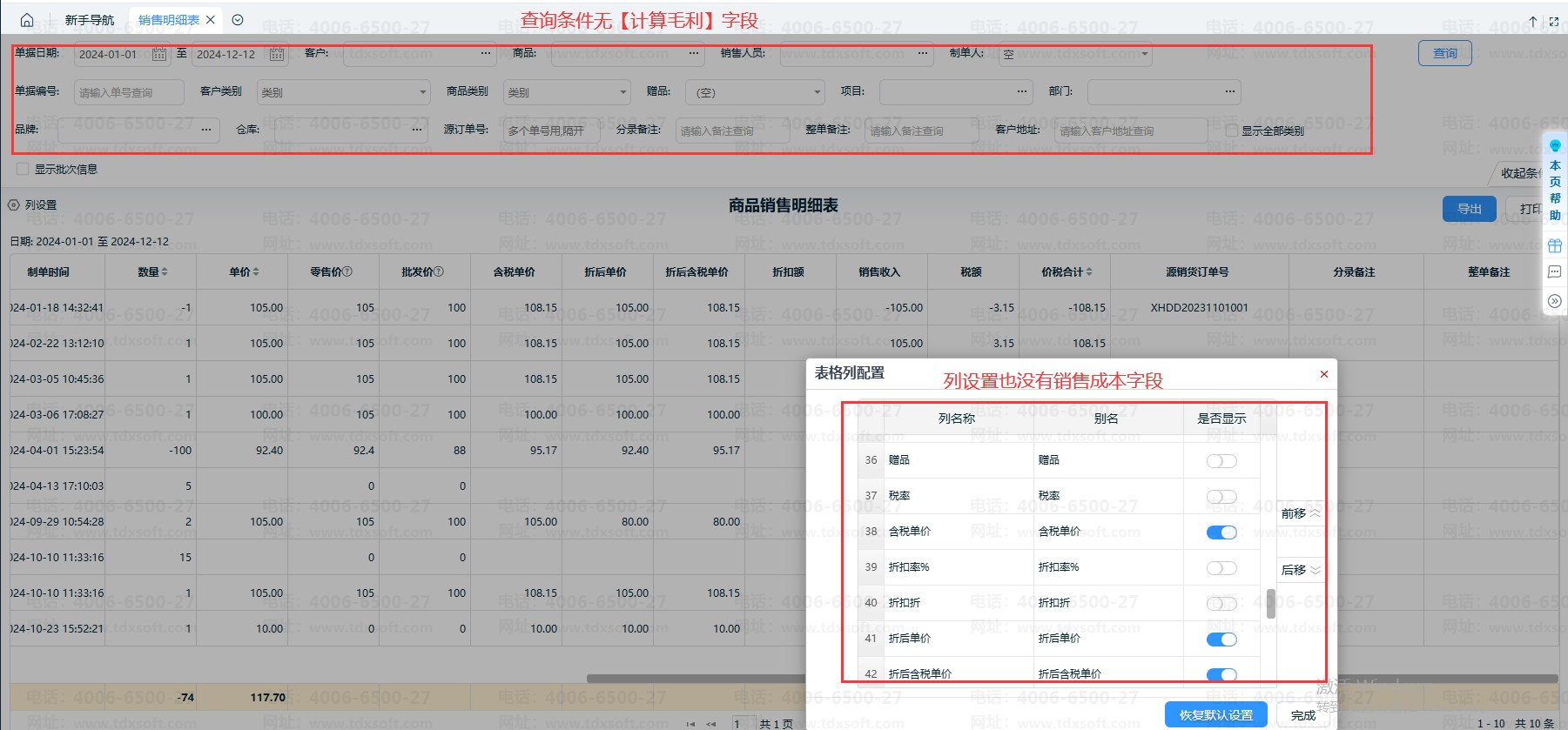
Task: Switch to the 新手导航 tab
Action: (x=89, y=20)
